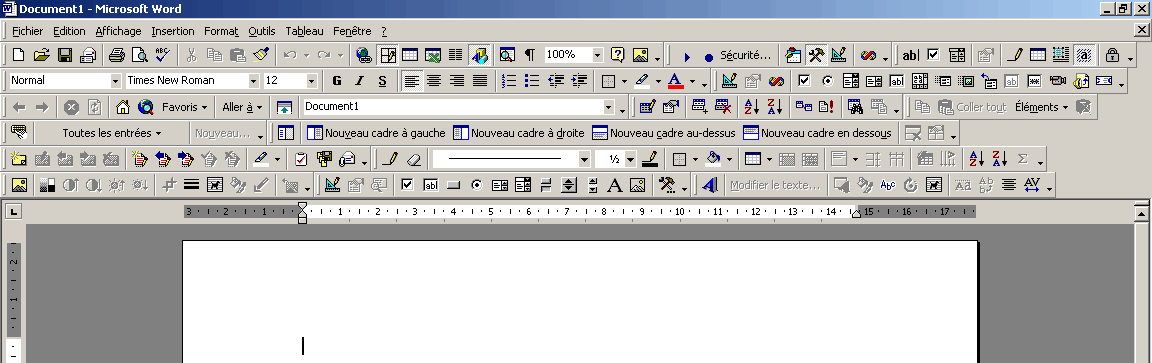Screen dimensions: 1152x363
Task: Insert WordArt with the slanted A icon
Action: 710,185
